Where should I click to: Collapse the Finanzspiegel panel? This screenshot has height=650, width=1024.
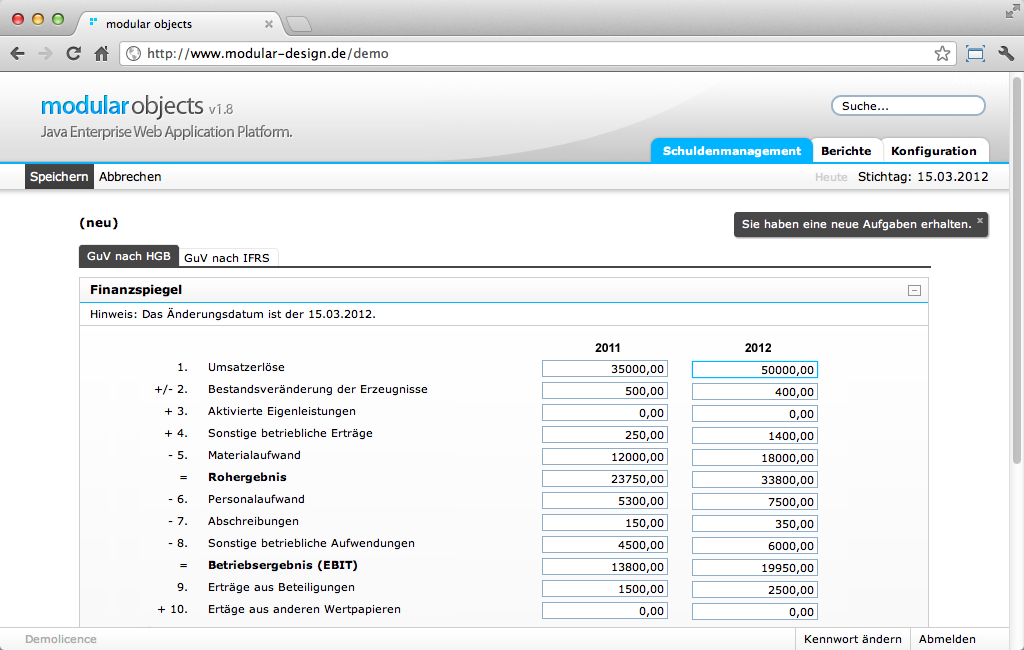[x=914, y=290]
